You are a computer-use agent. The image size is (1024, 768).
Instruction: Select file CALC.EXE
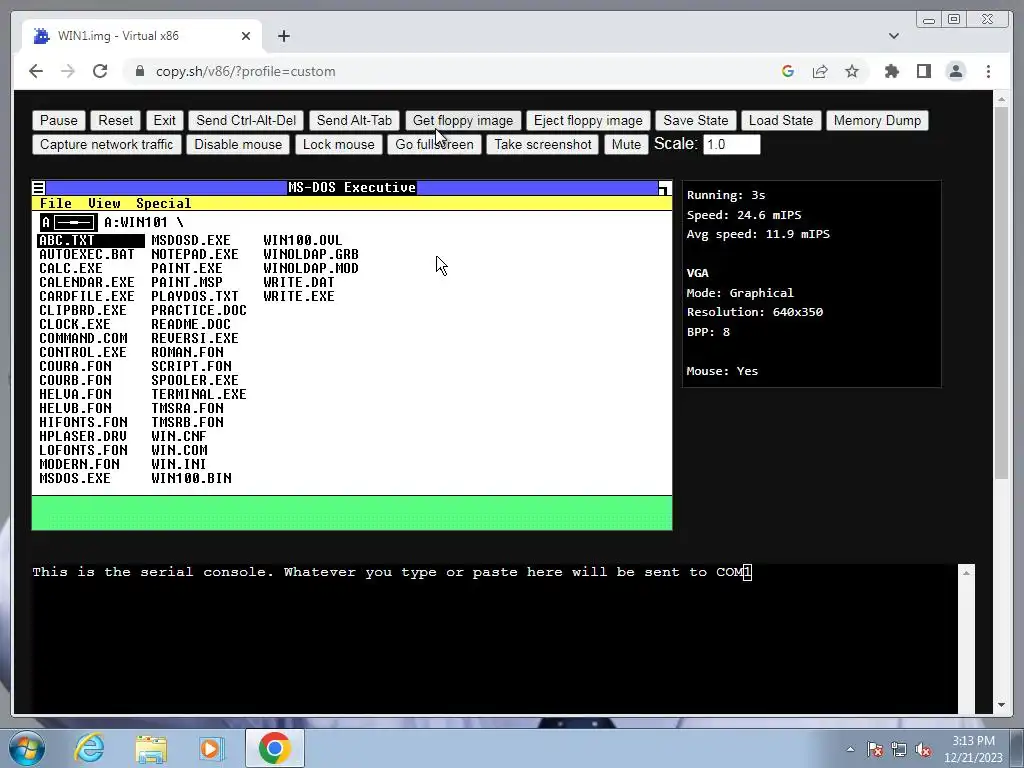(x=71, y=268)
